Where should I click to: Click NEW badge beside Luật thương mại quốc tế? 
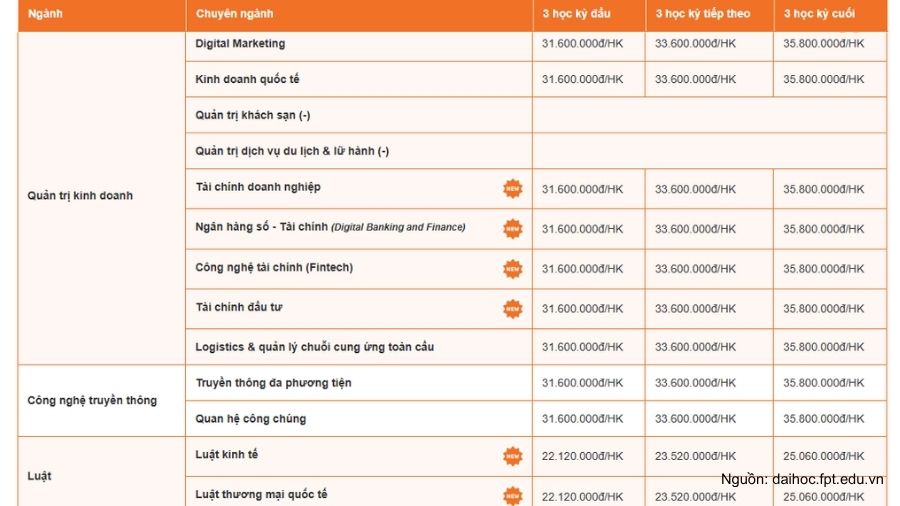pyautogui.click(x=513, y=496)
